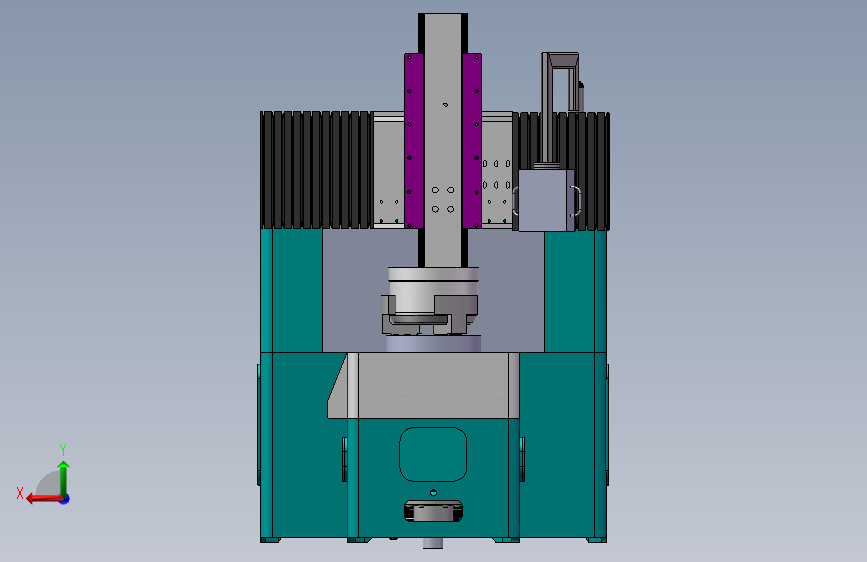The image size is (867, 562).
Task: Select the left black bellows cover
Action: (x=317, y=170)
